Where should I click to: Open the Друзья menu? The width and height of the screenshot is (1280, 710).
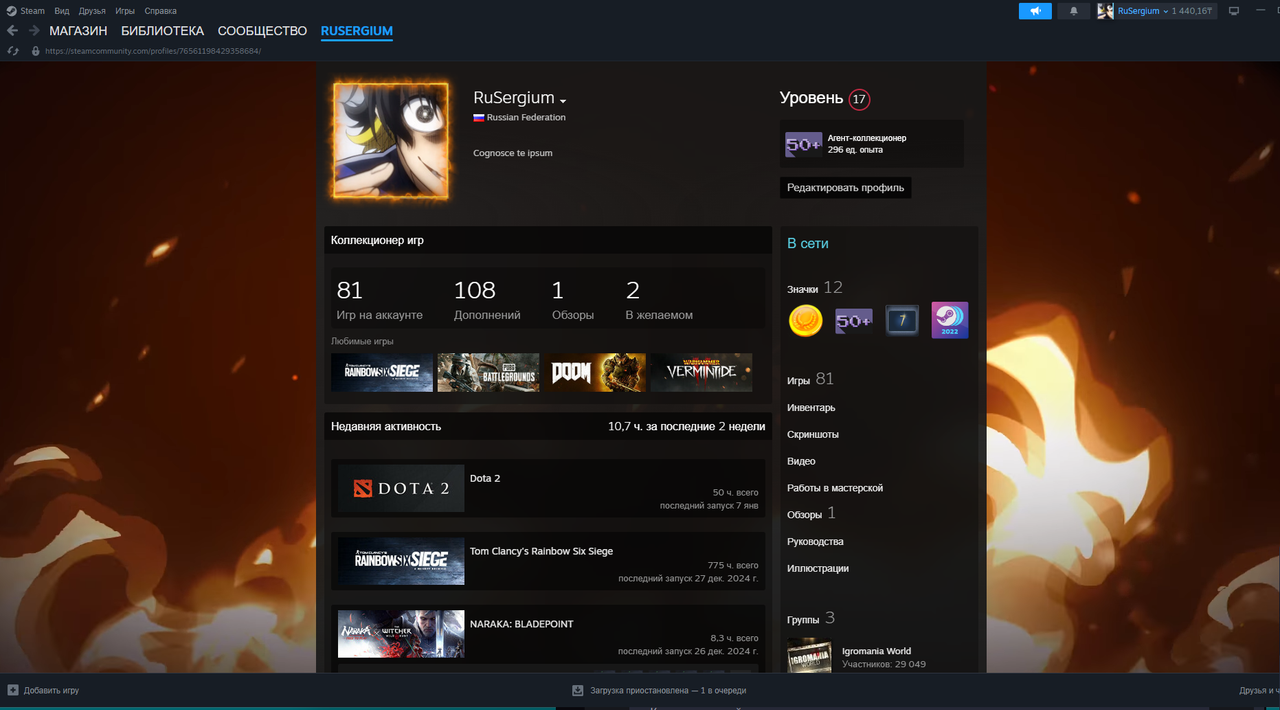click(92, 11)
